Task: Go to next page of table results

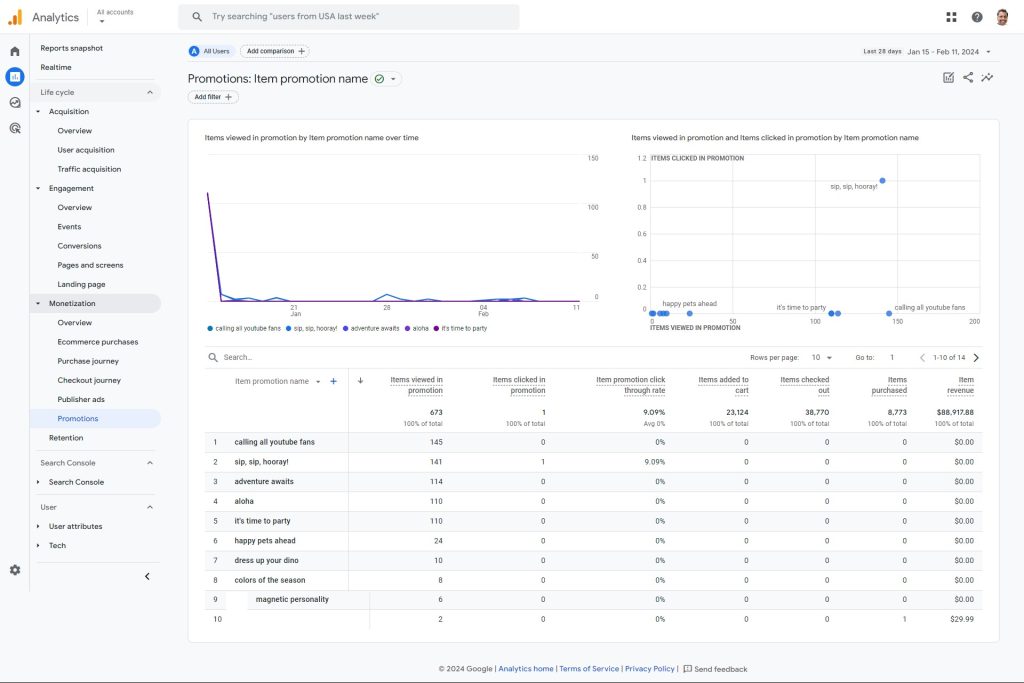Action: 976,357
